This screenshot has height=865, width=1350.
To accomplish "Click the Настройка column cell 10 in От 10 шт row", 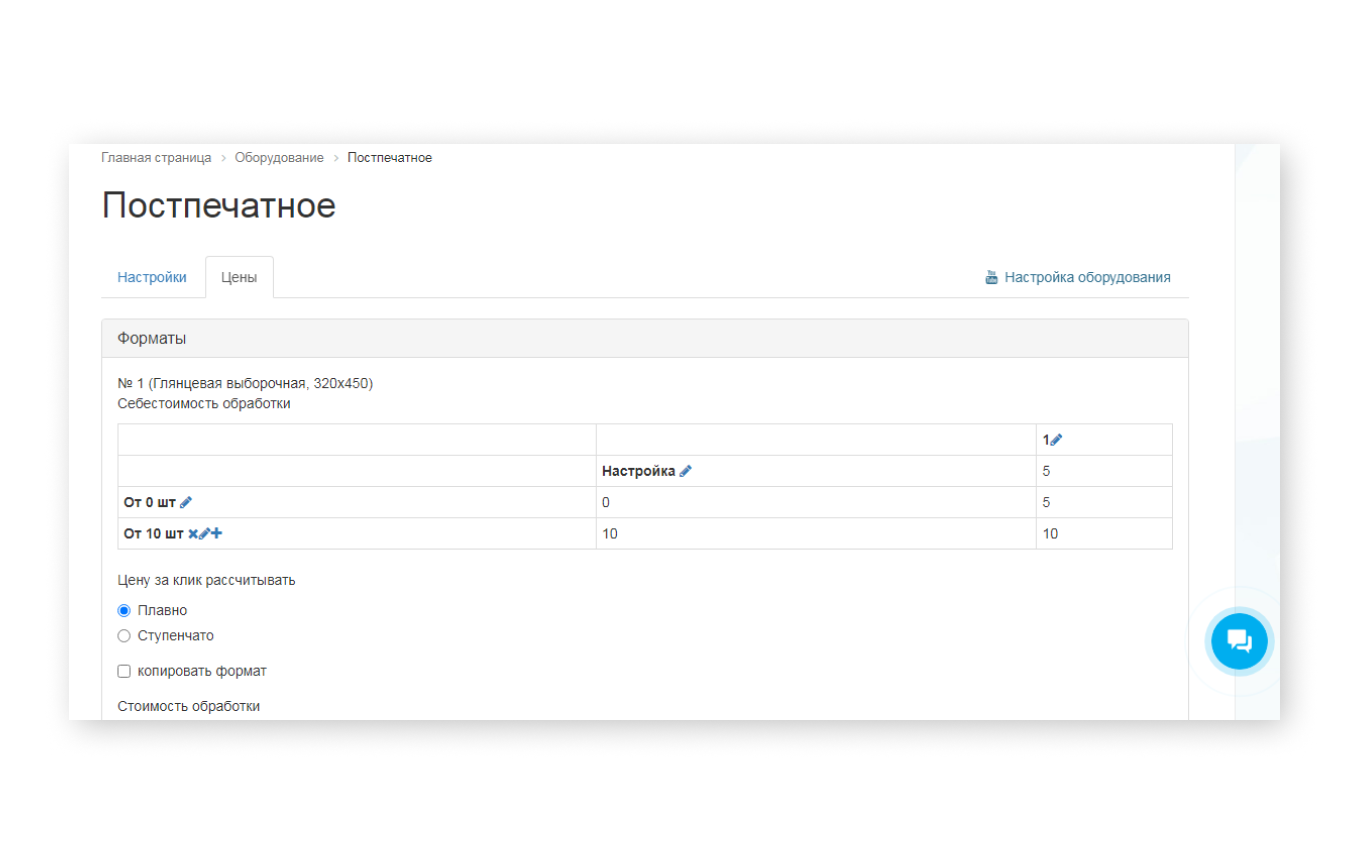I will (816, 534).
